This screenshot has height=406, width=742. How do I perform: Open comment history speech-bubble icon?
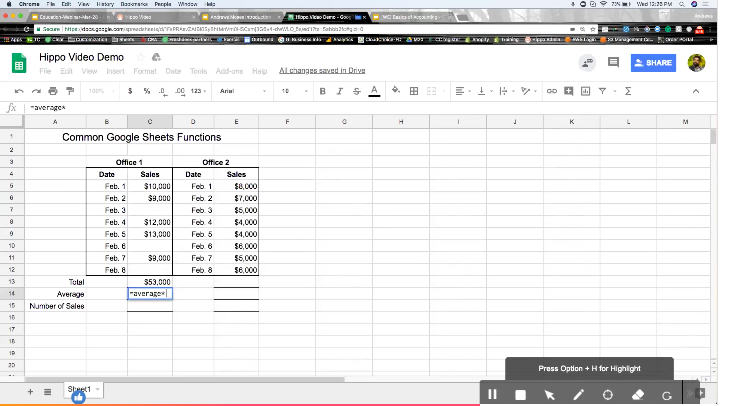(x=613, y=62)
